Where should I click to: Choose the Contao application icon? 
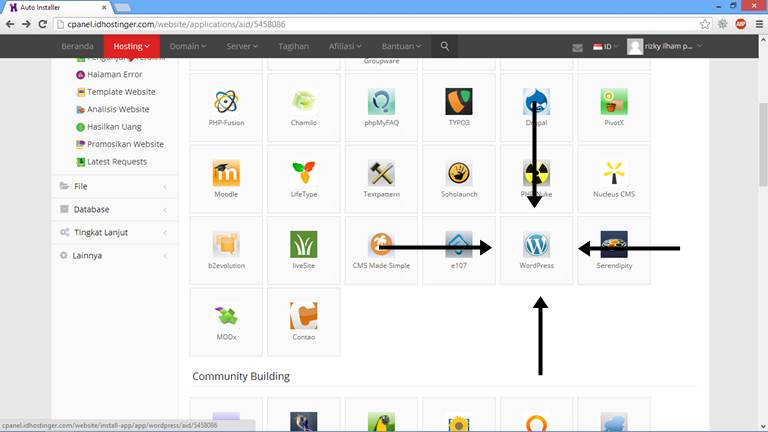303,316
